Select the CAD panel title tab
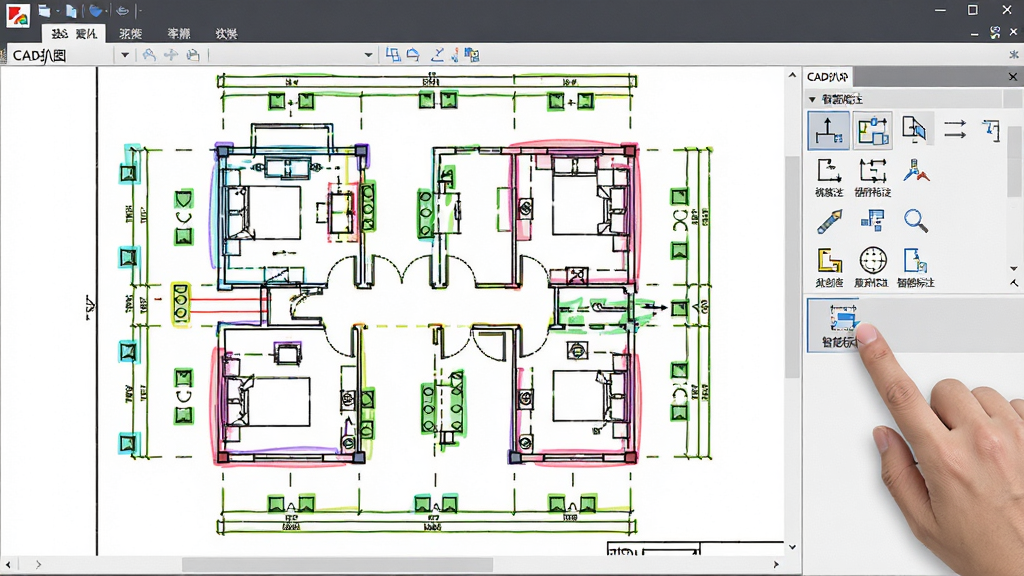The width and height of the screenshot is (1024, 576). coord(827,77)
